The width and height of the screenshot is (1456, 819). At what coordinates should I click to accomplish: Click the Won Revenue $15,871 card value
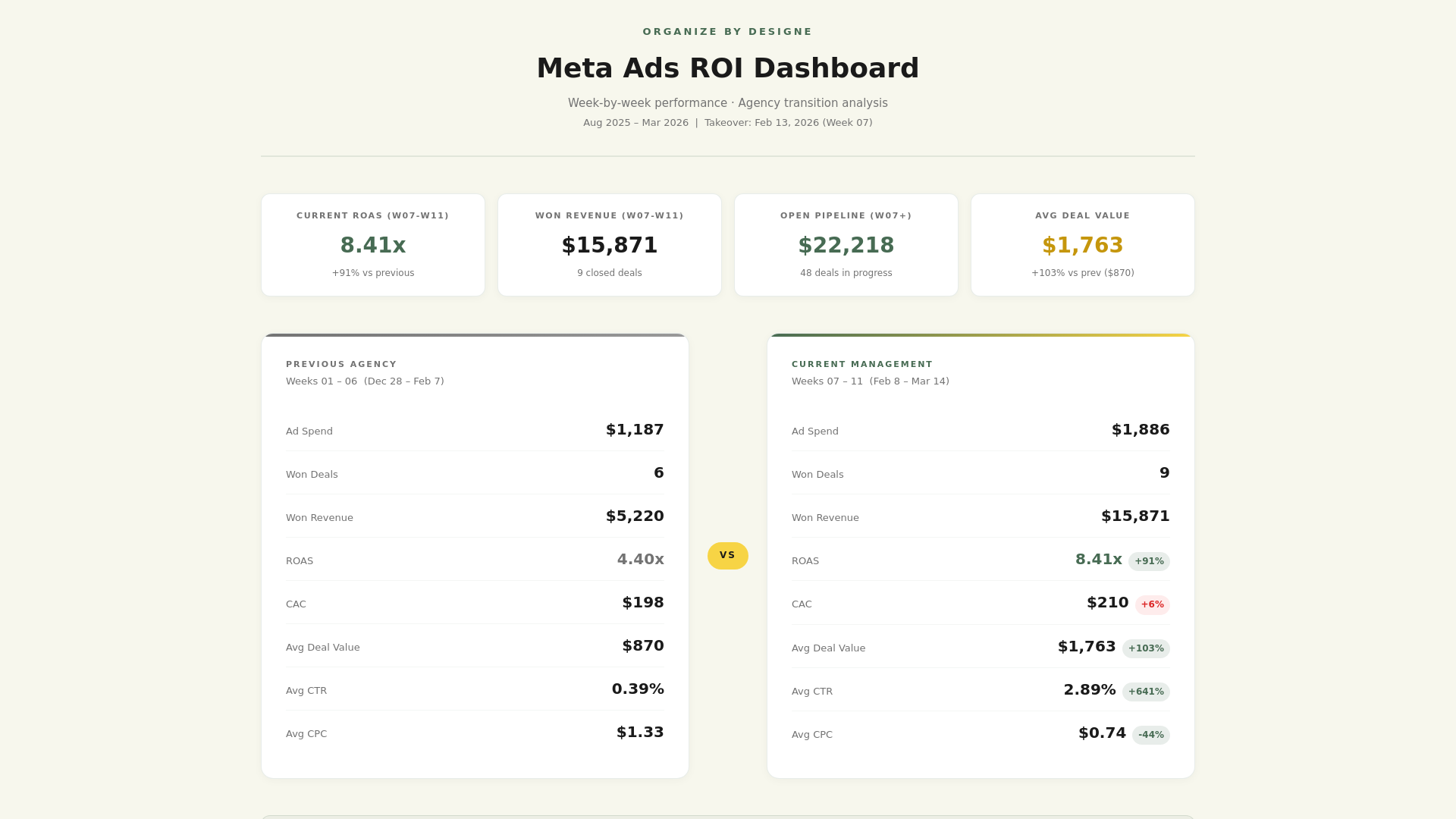coord(610,246)
